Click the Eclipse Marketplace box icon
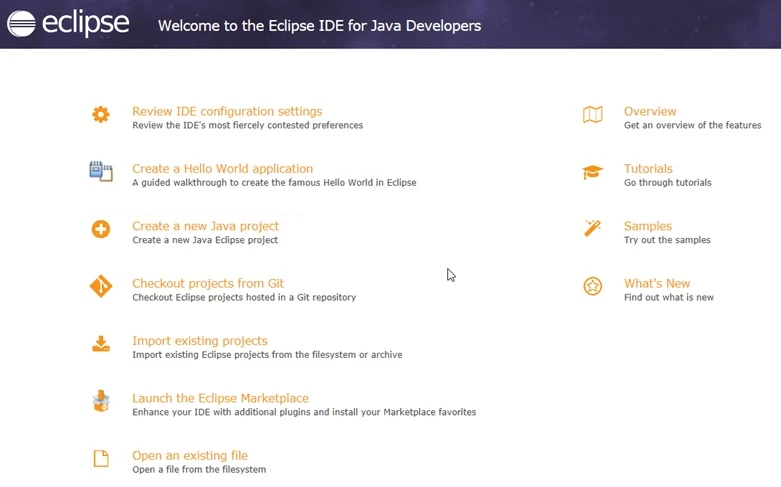781x487 pixels. [x=101, y=401]
